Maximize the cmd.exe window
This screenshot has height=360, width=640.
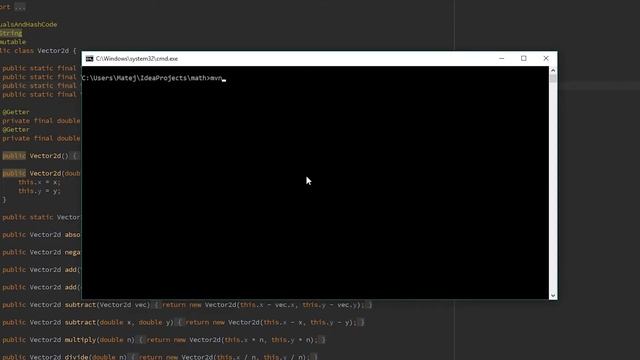coord(524,58)
